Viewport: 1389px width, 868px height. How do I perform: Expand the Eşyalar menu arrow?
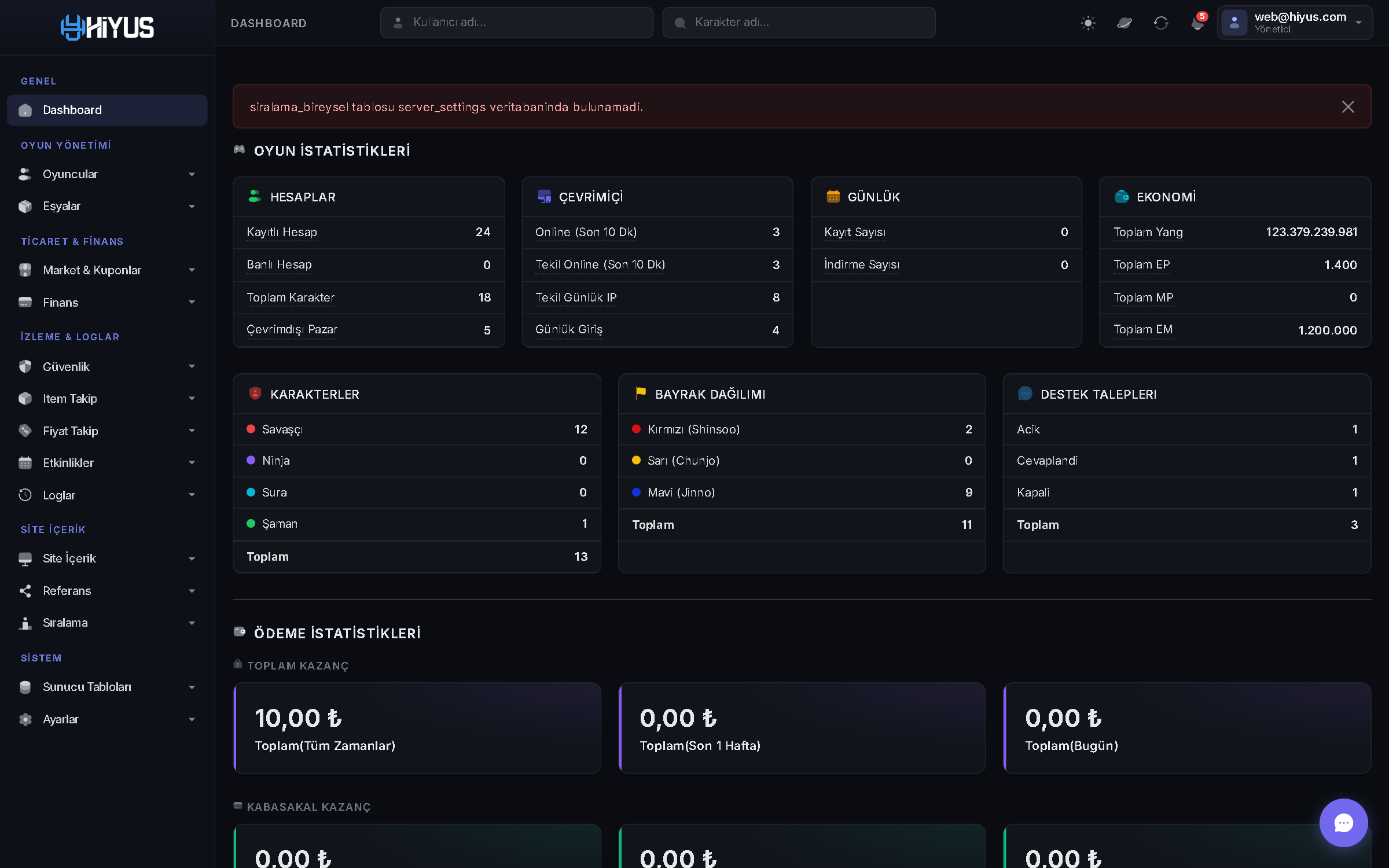coord(192,207)
